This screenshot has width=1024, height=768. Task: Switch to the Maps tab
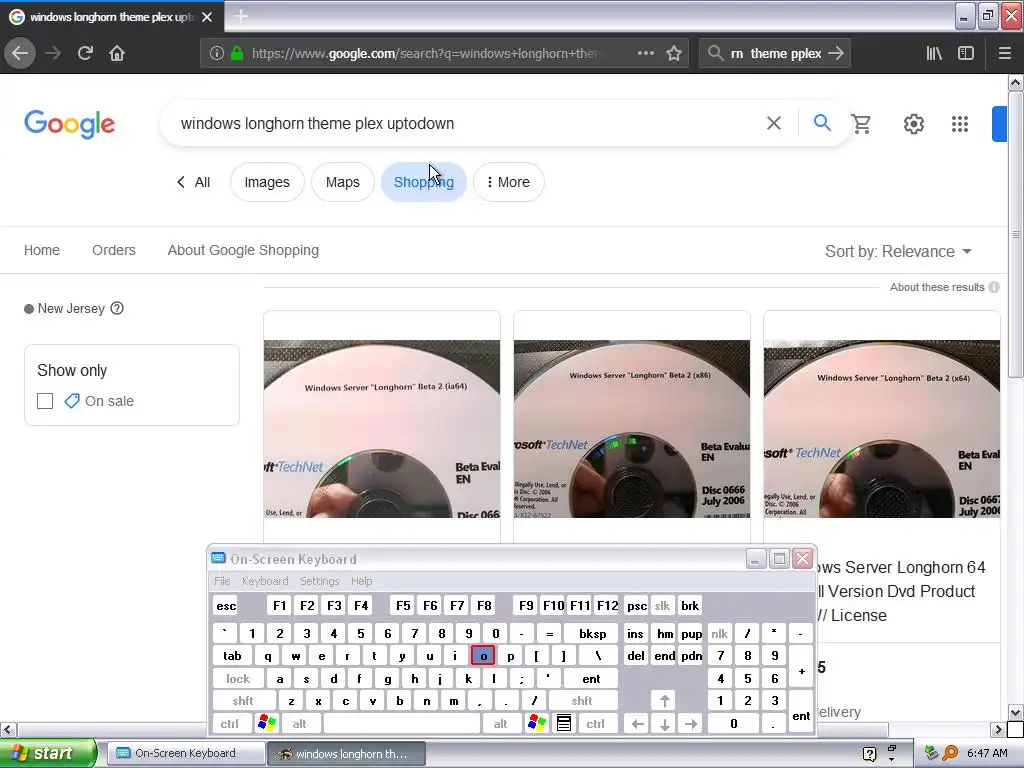tap(343, 182)
